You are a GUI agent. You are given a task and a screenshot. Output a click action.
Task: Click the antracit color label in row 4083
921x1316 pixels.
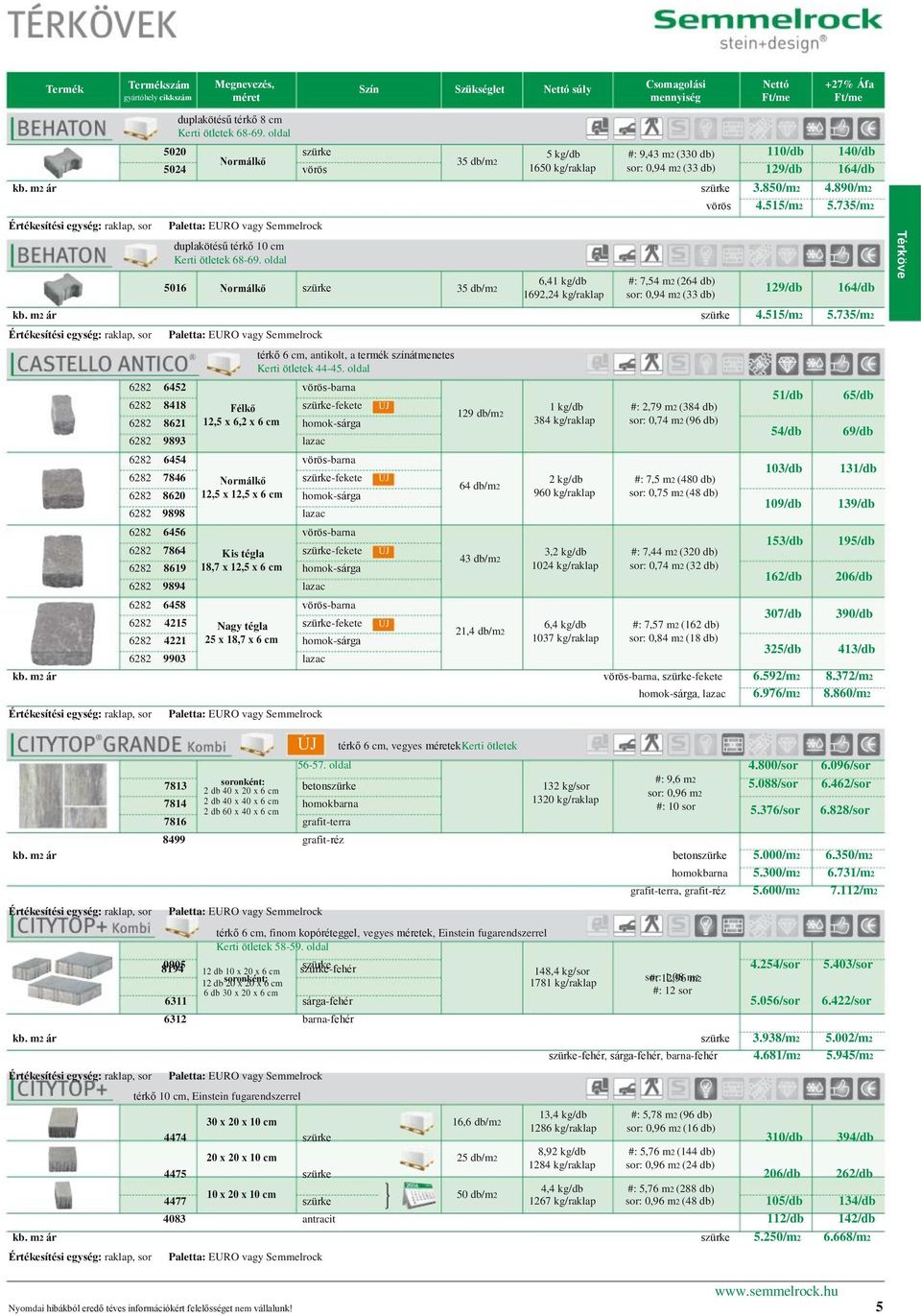coord(319,1219)
